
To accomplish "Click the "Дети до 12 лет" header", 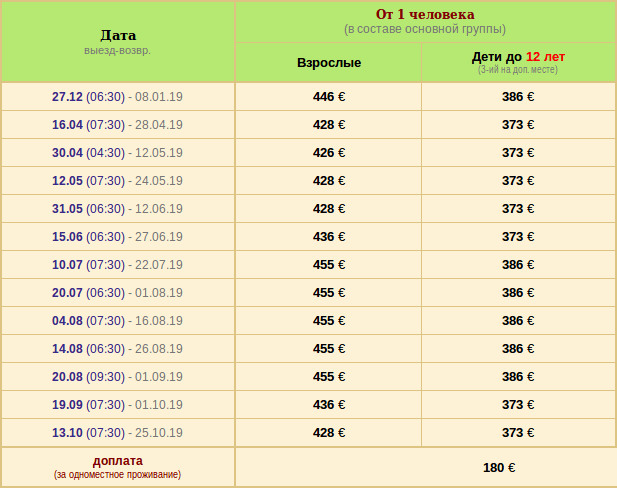I will click(518, 57).
